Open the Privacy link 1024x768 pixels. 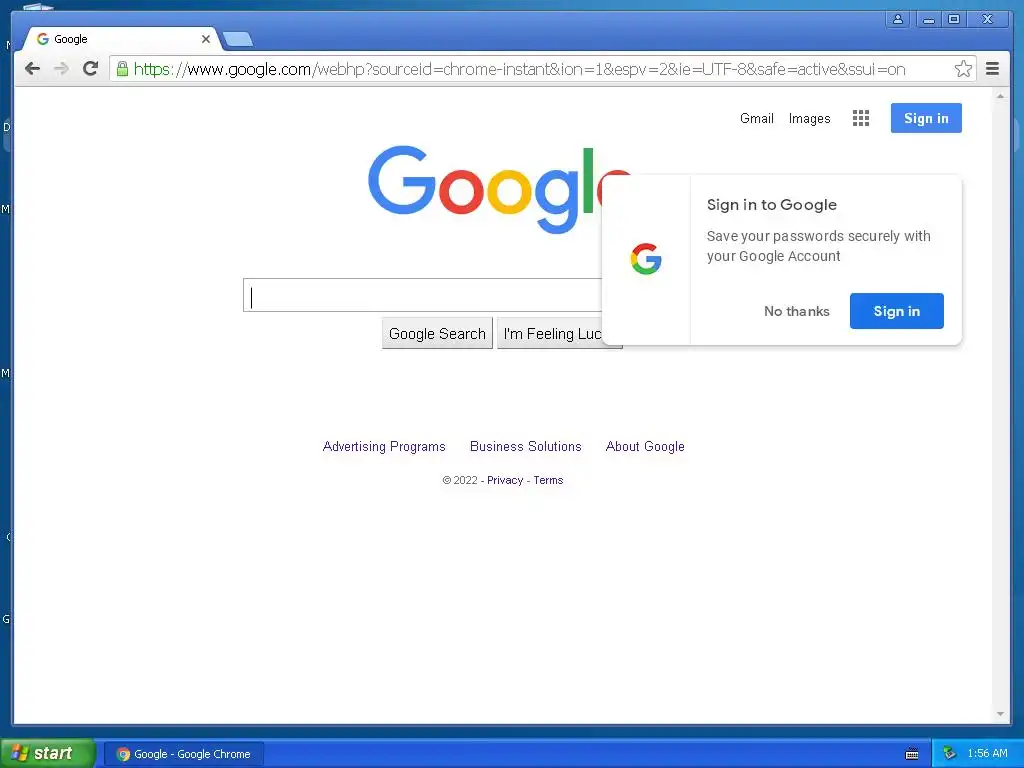click(x=505, y=480)
